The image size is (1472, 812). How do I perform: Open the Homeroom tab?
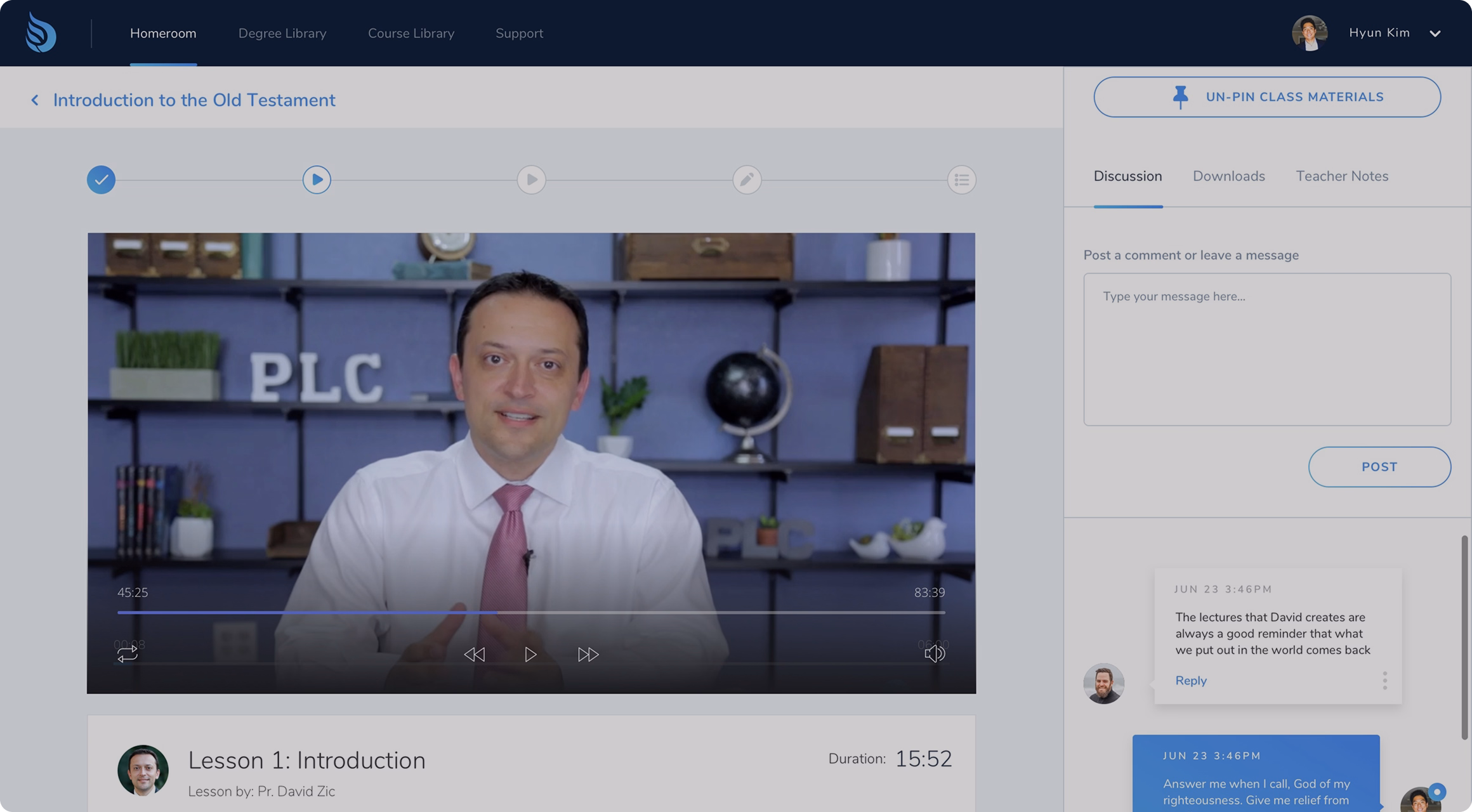pos(163,33)
